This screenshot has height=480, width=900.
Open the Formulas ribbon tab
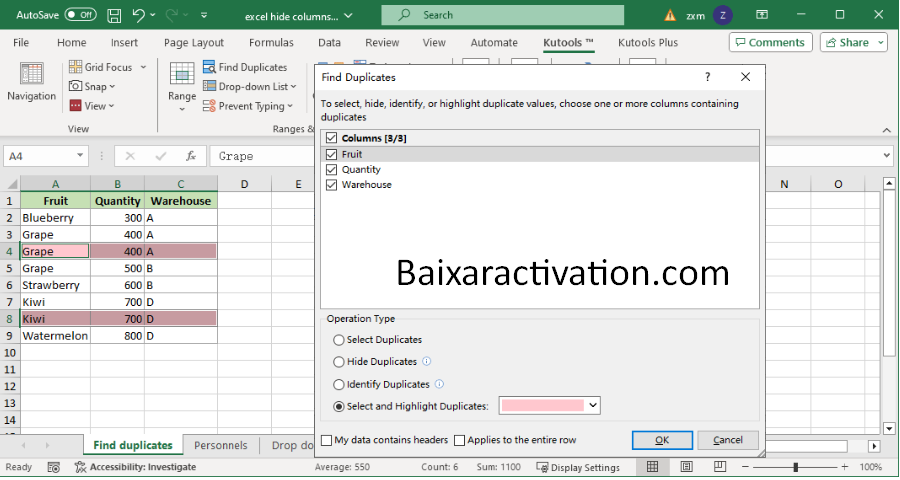(x=271, y=42)
